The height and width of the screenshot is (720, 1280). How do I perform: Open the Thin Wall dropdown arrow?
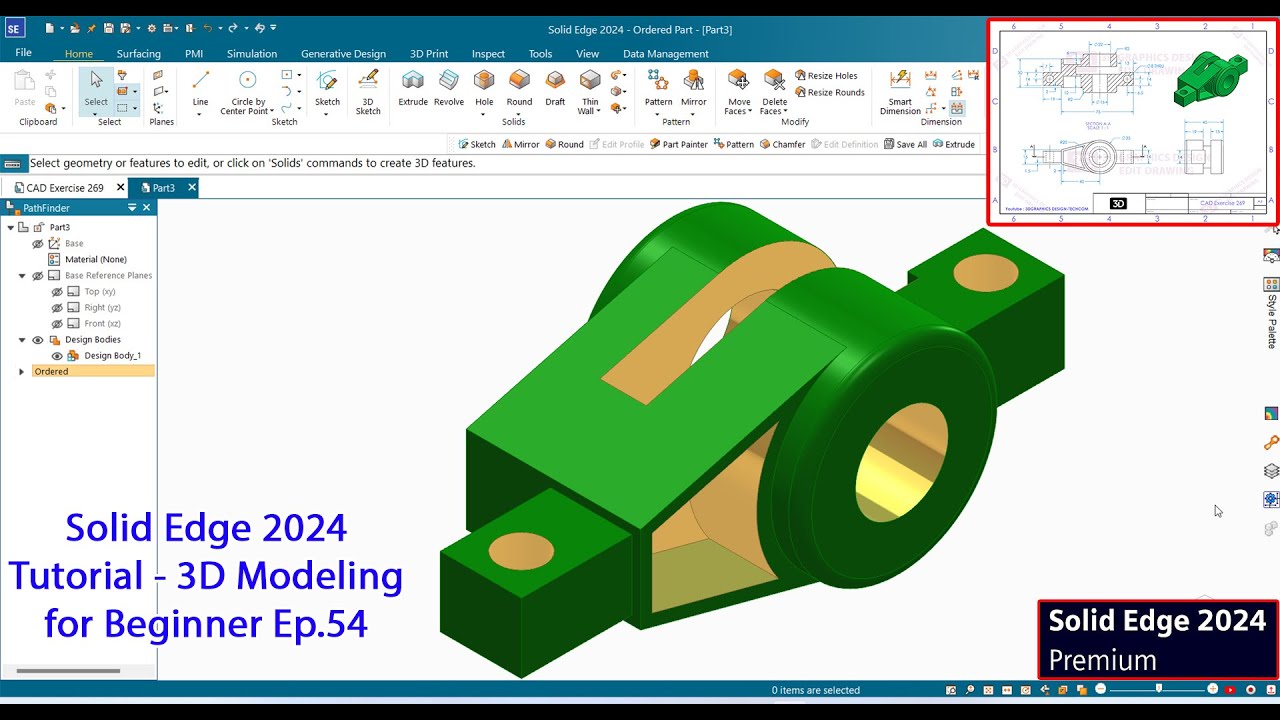click(598, 111)
